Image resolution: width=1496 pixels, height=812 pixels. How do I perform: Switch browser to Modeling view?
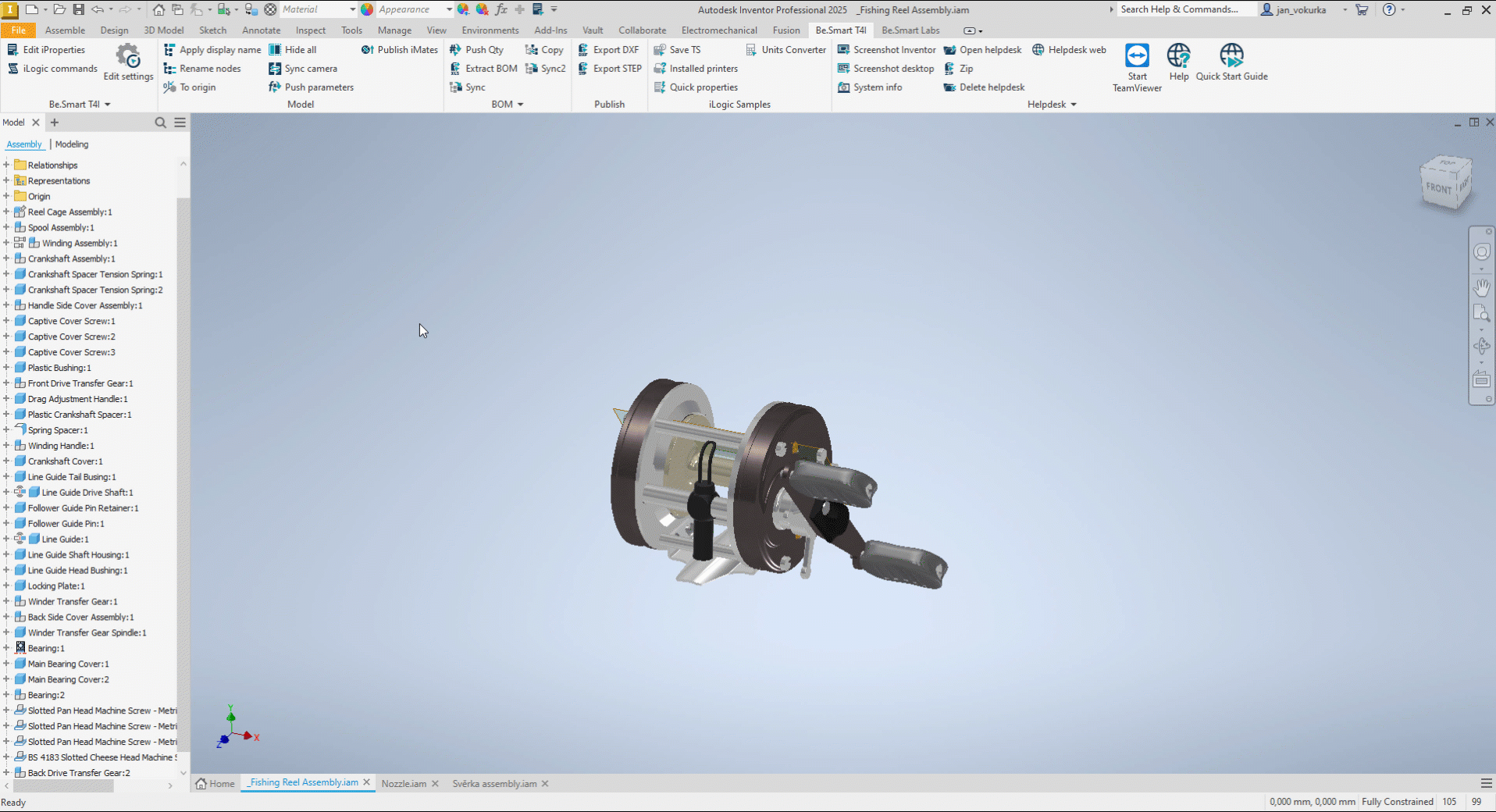pyautogui.click(x=72, y=144)
